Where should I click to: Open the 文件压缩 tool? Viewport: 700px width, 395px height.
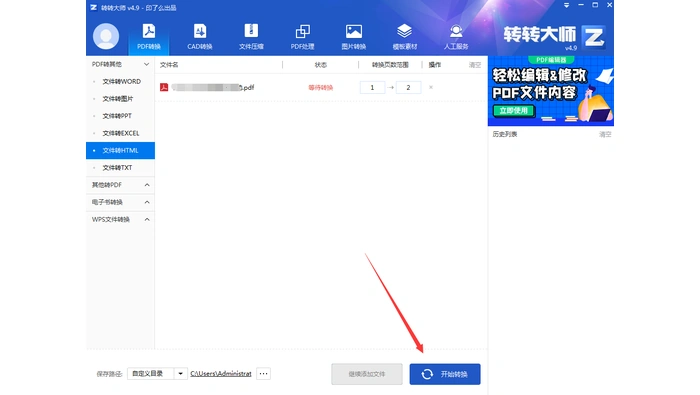251,37
